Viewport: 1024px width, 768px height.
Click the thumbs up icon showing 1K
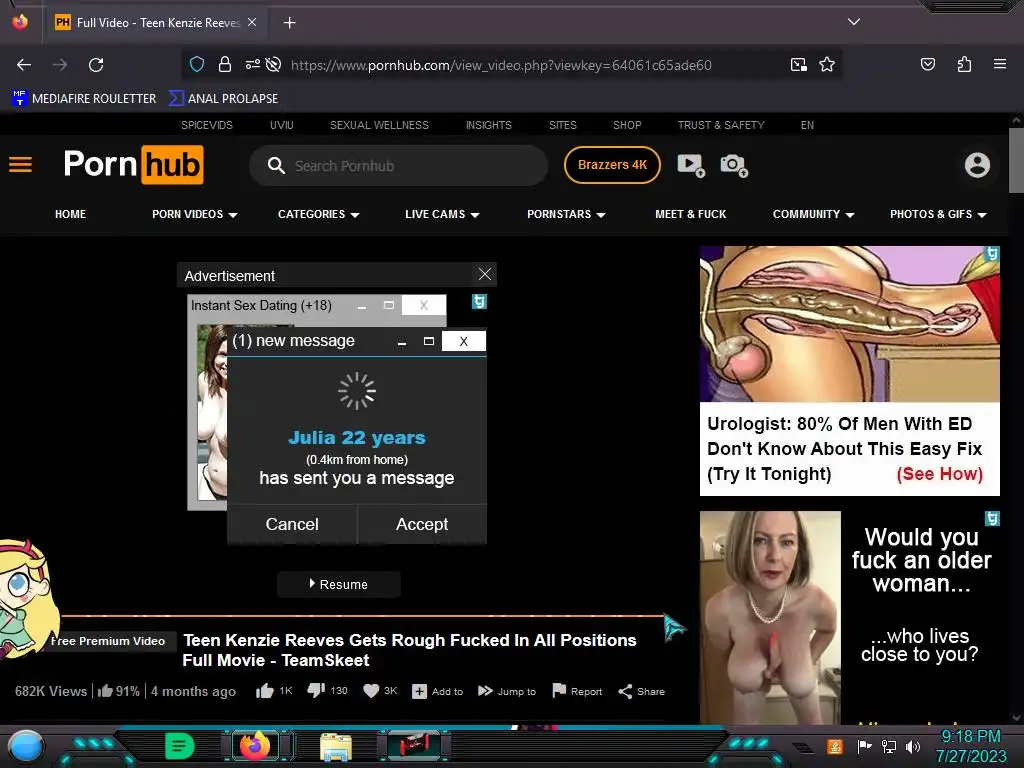pos(264,691)
